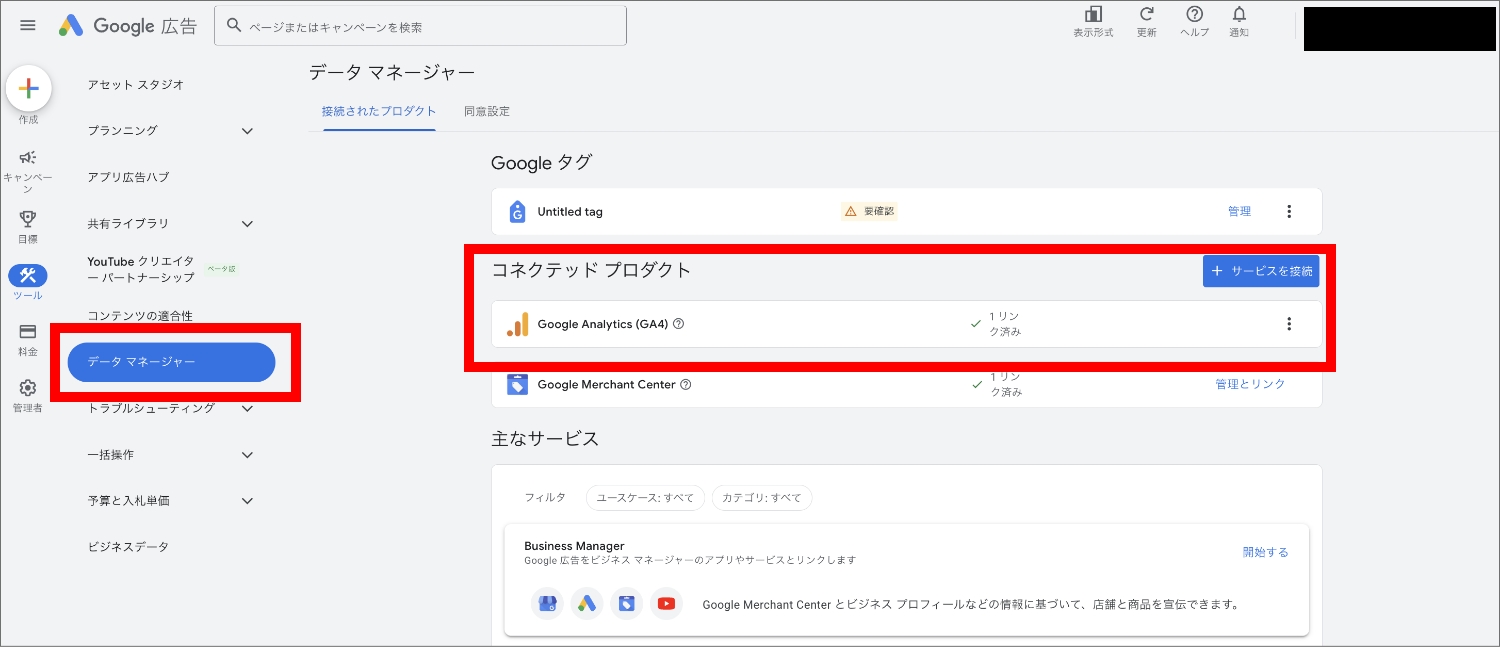The width and height of the screenshot is (1500, 647).
Task: Click the Google Ads icon under Business Manager
Action: pyautogui.click(x=587, y=603)
